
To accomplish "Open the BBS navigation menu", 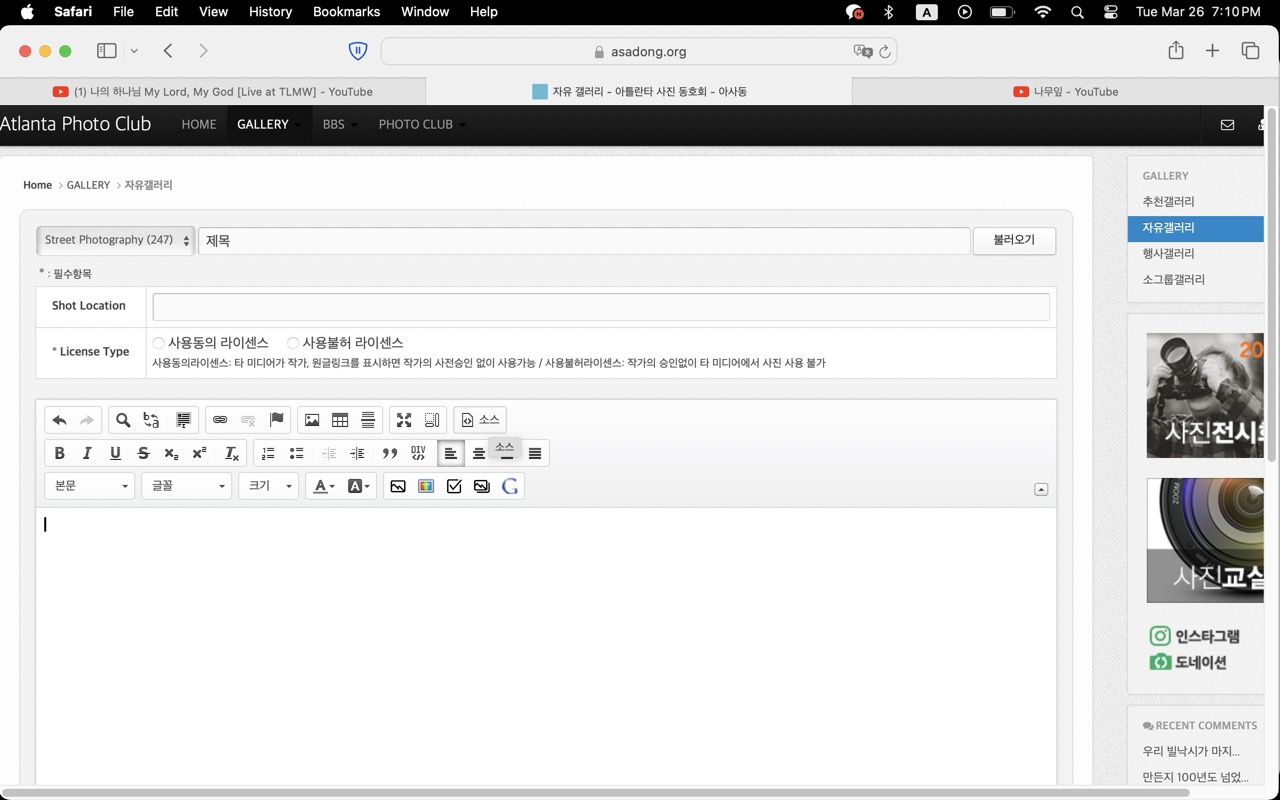I will tap(334, 125).
